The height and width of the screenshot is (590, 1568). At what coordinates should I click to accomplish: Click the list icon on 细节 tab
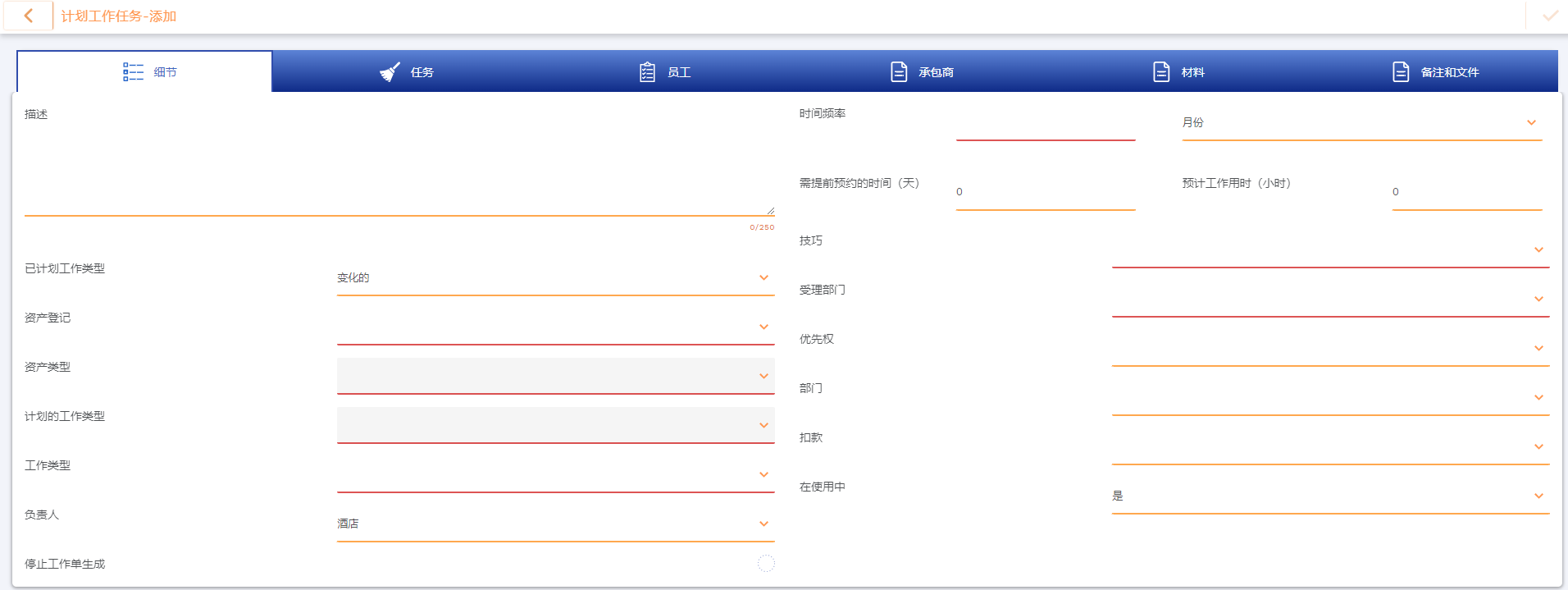(x=133, y=72)
